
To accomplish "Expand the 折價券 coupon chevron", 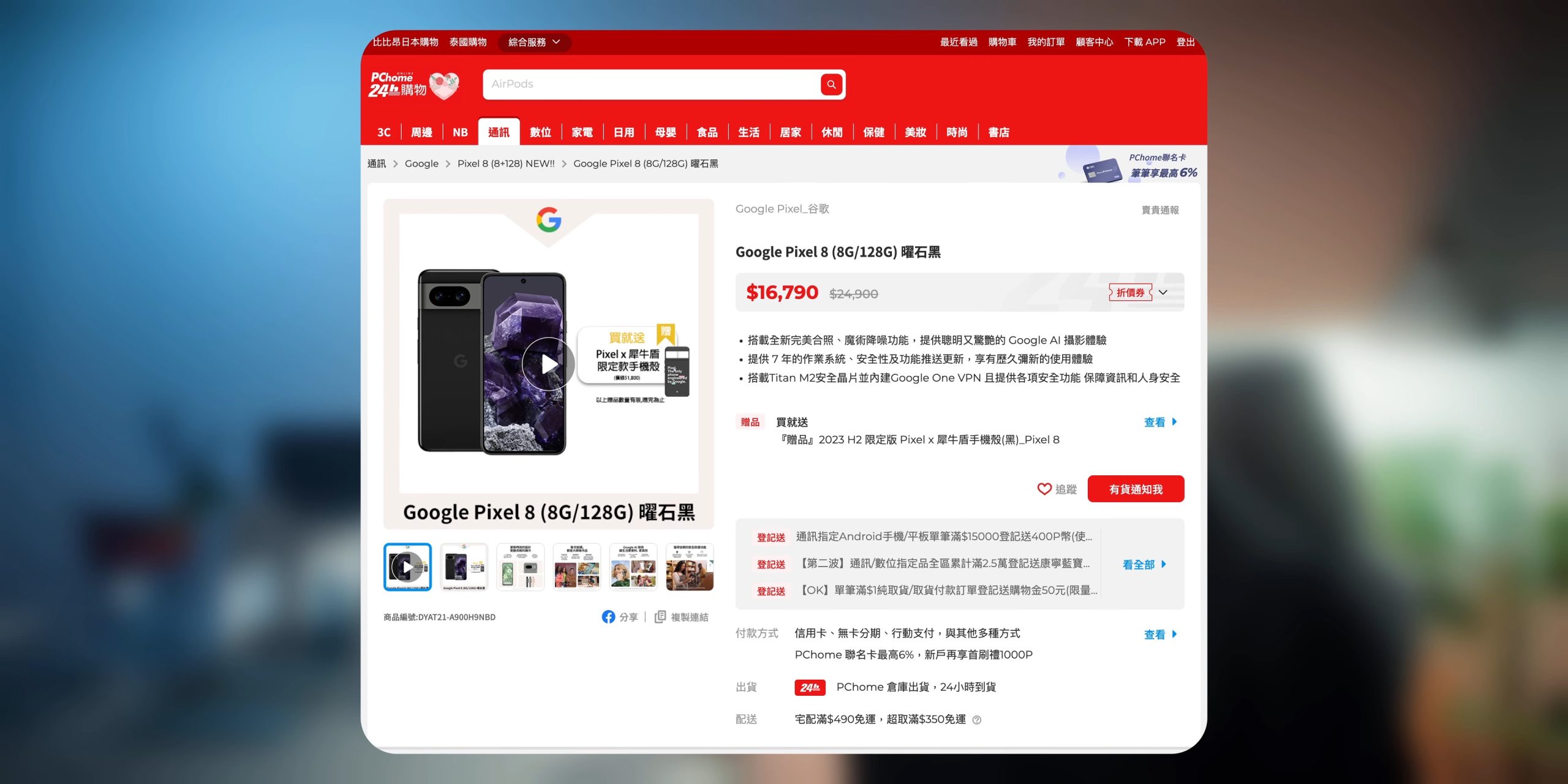I will tap(1163, 292).
